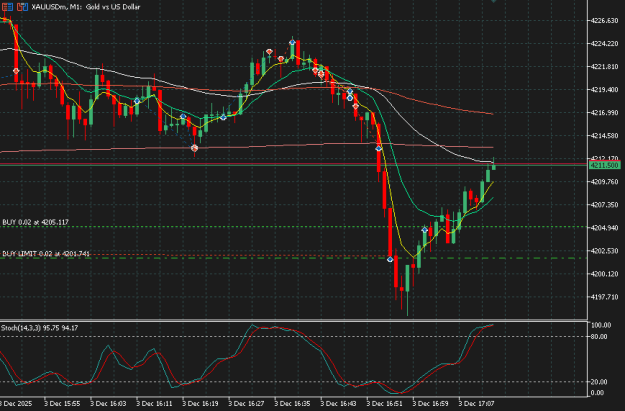Click the Stochastic scale value 0.00
Image resolution: width=625 pixels, height=411 pixels.
[597, 393]
